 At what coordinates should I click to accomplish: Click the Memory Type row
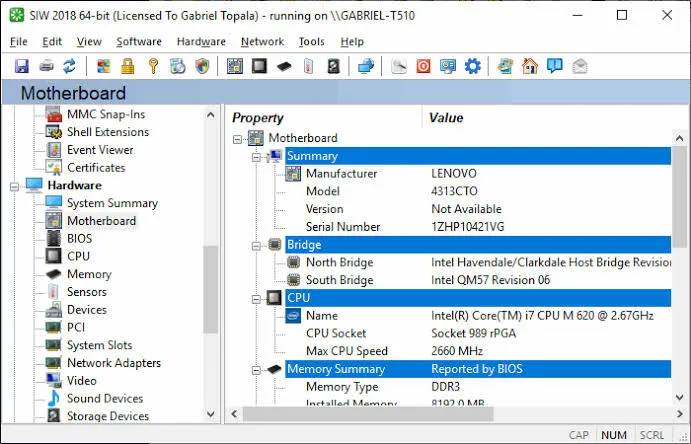(478, 387)
